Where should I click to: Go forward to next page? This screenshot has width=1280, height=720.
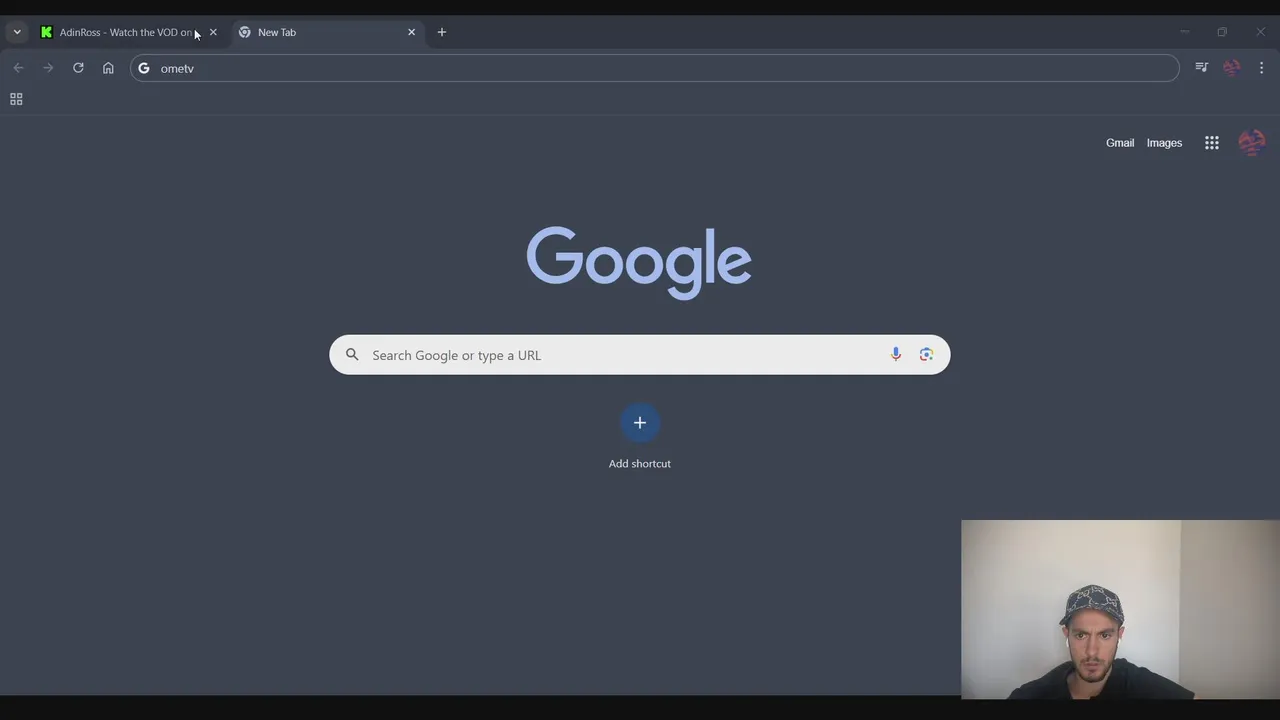point(48,68)
